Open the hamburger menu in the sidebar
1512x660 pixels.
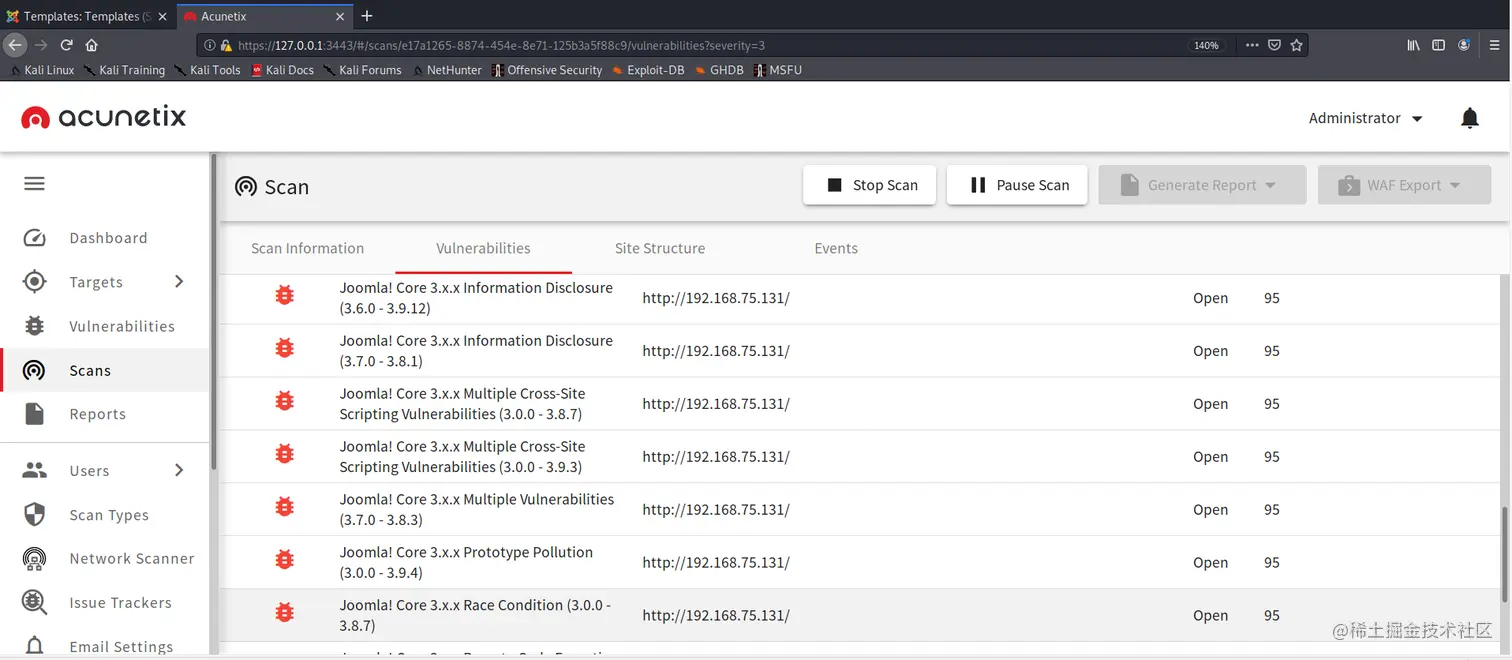[x=34, y=184]
